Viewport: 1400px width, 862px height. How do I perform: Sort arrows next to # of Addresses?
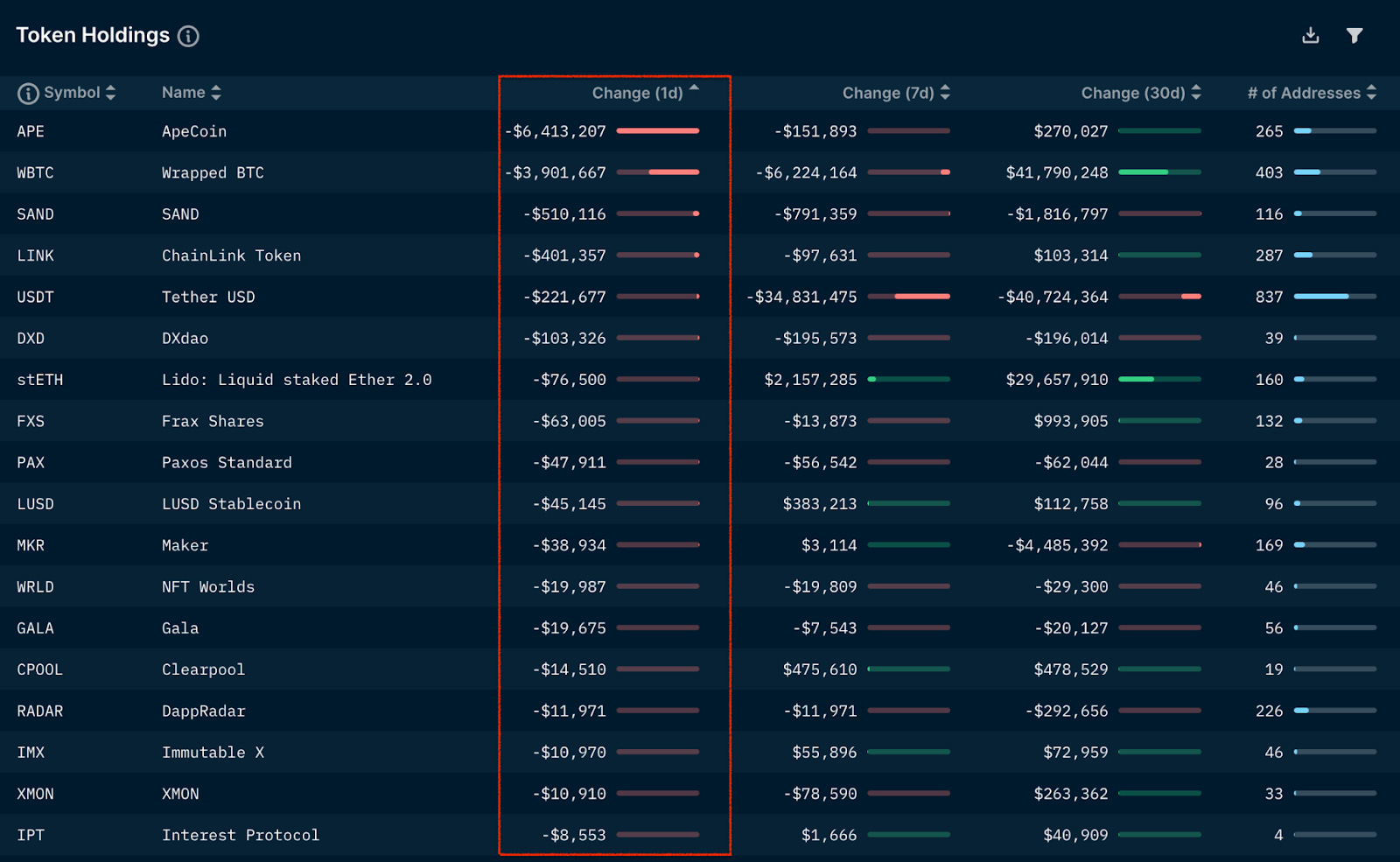(1371, 93)
